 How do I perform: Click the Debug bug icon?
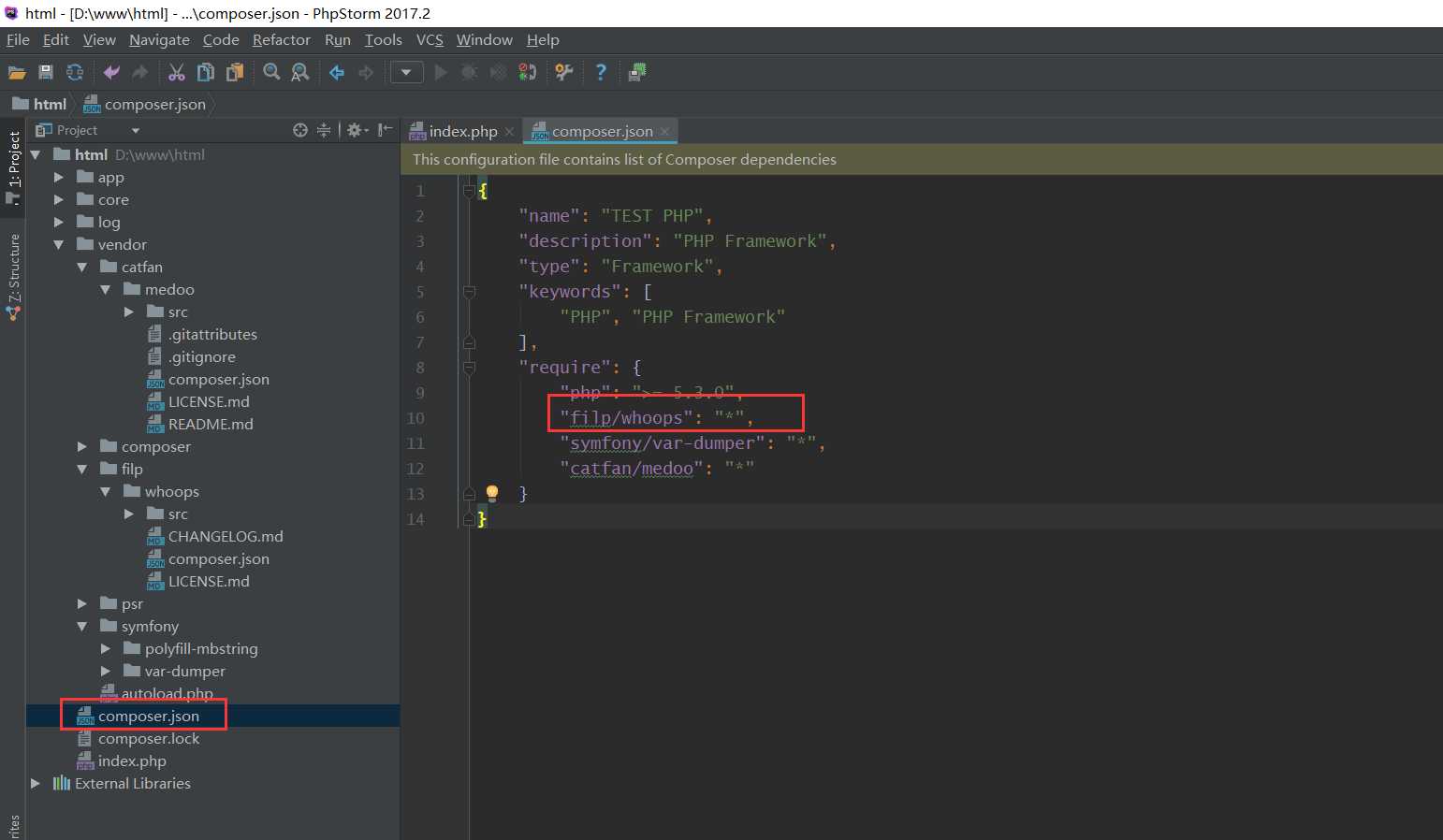[470, 72]
